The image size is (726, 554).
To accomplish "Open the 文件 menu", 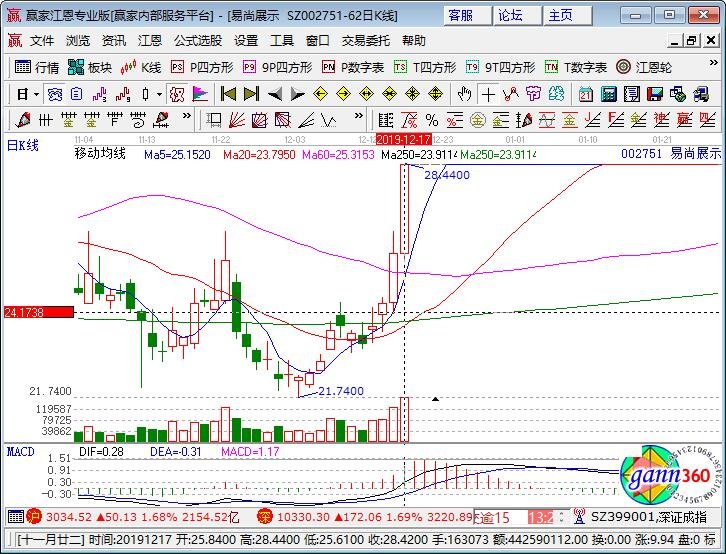I will pos(42,41).
